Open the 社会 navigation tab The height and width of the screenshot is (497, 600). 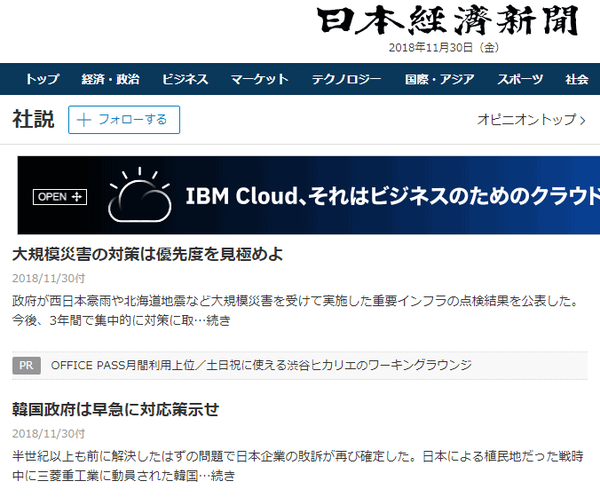click(577, 79)
